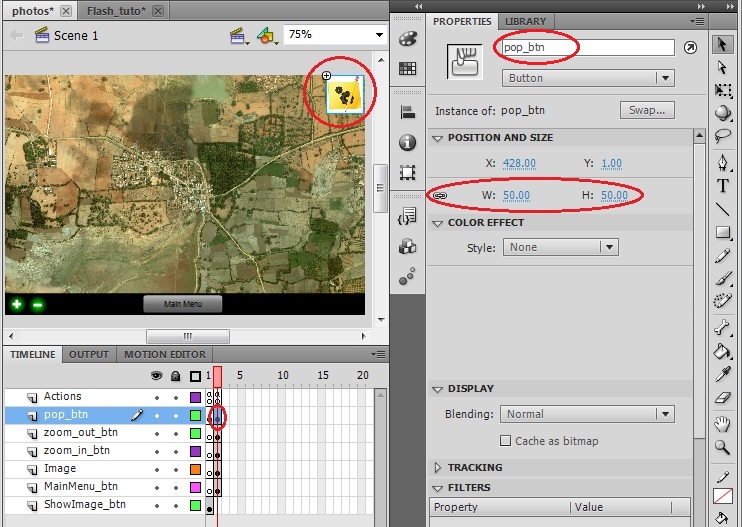Select the 3D Rotation tool
742x527 pixels.
click(722, 113)
